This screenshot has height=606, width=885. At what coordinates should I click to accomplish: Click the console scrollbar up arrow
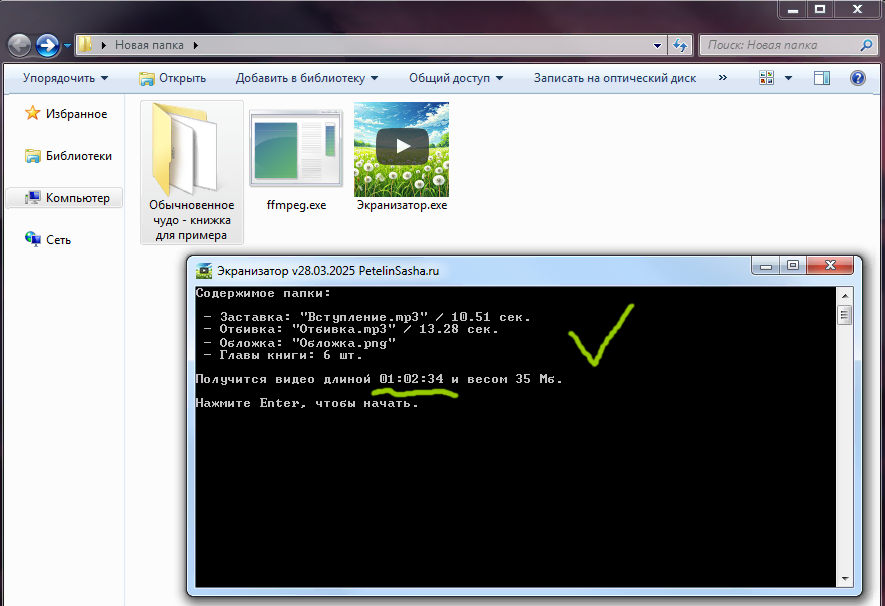click(845, 295)
